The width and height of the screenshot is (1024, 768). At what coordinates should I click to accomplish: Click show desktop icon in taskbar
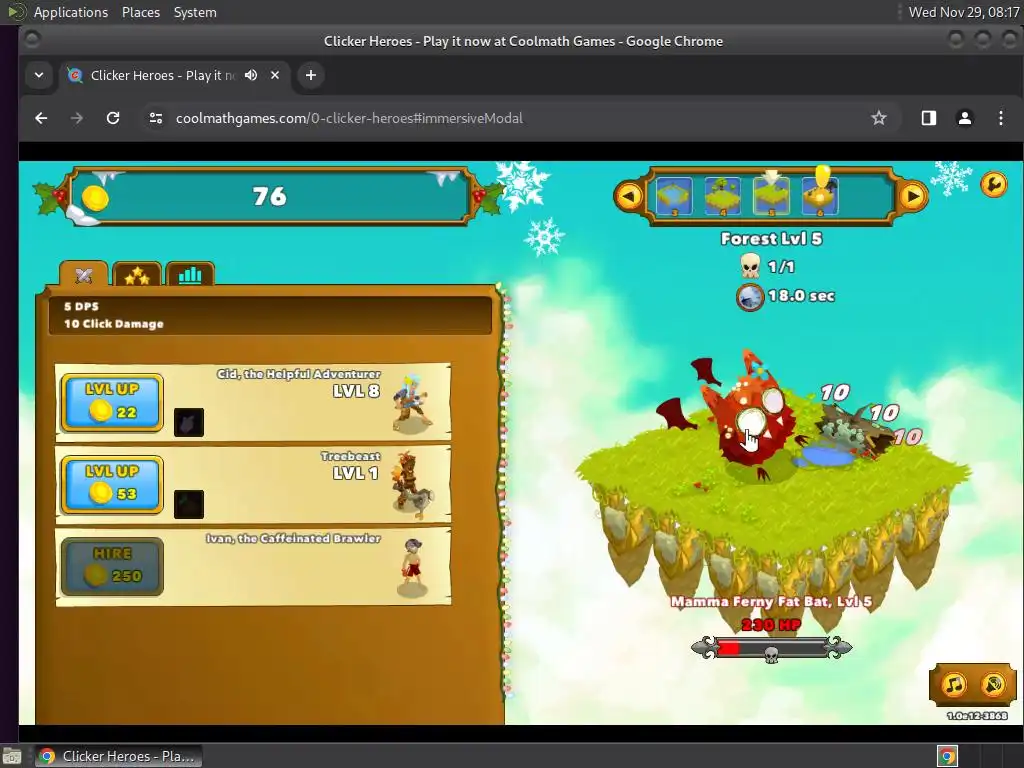(x=12, y=756)
